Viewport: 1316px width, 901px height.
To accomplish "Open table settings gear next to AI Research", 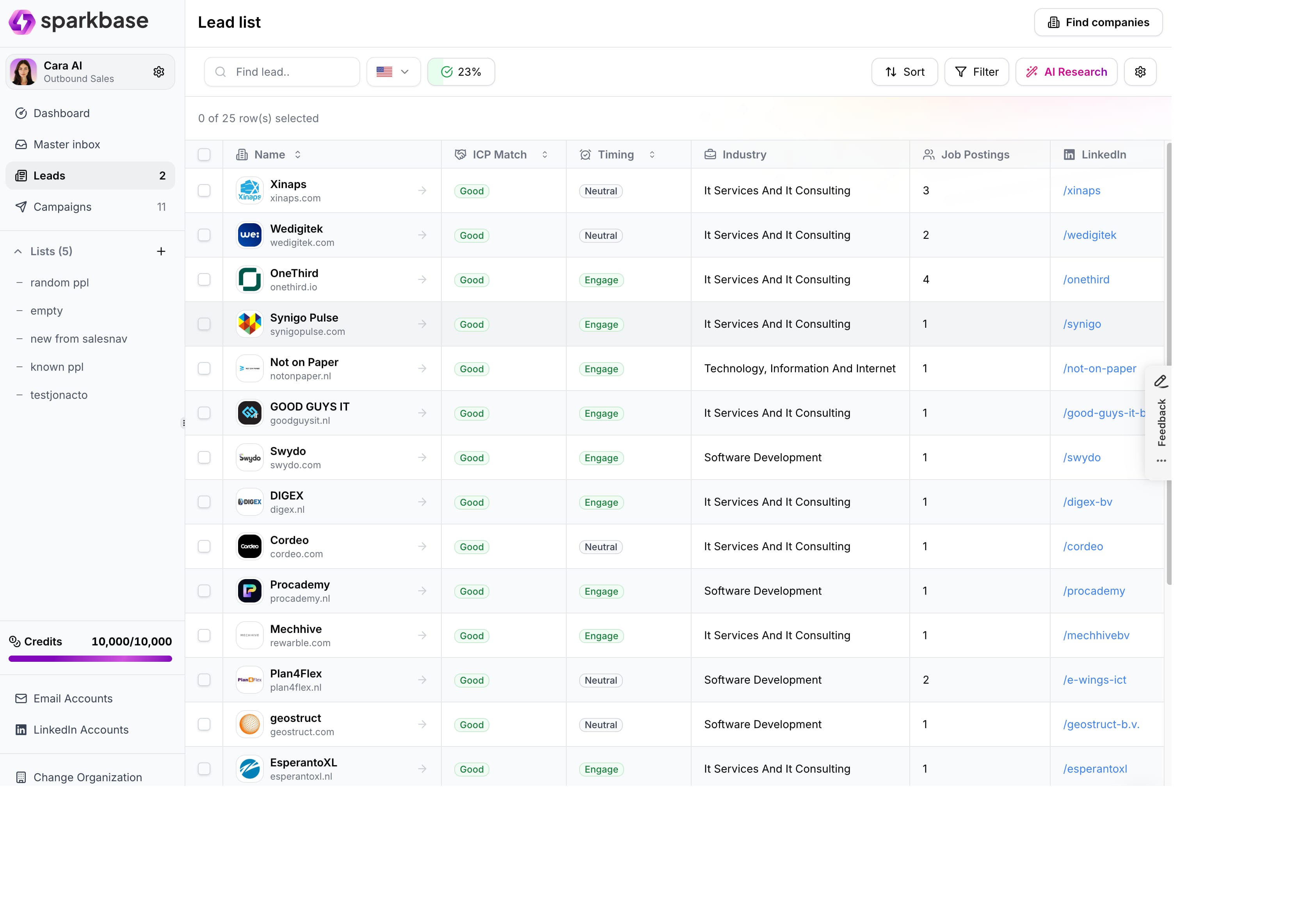I will point(1140,72).
